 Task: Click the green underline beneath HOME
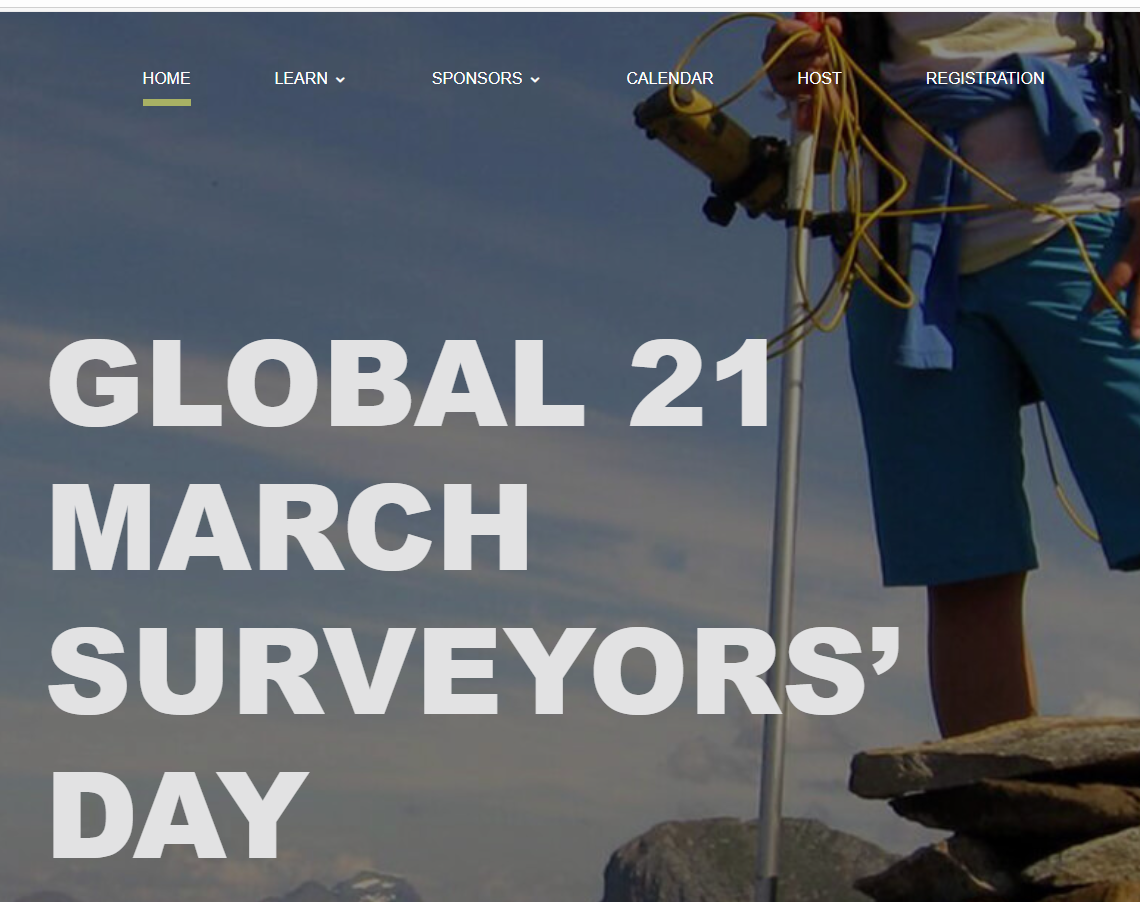coord(166,102)
